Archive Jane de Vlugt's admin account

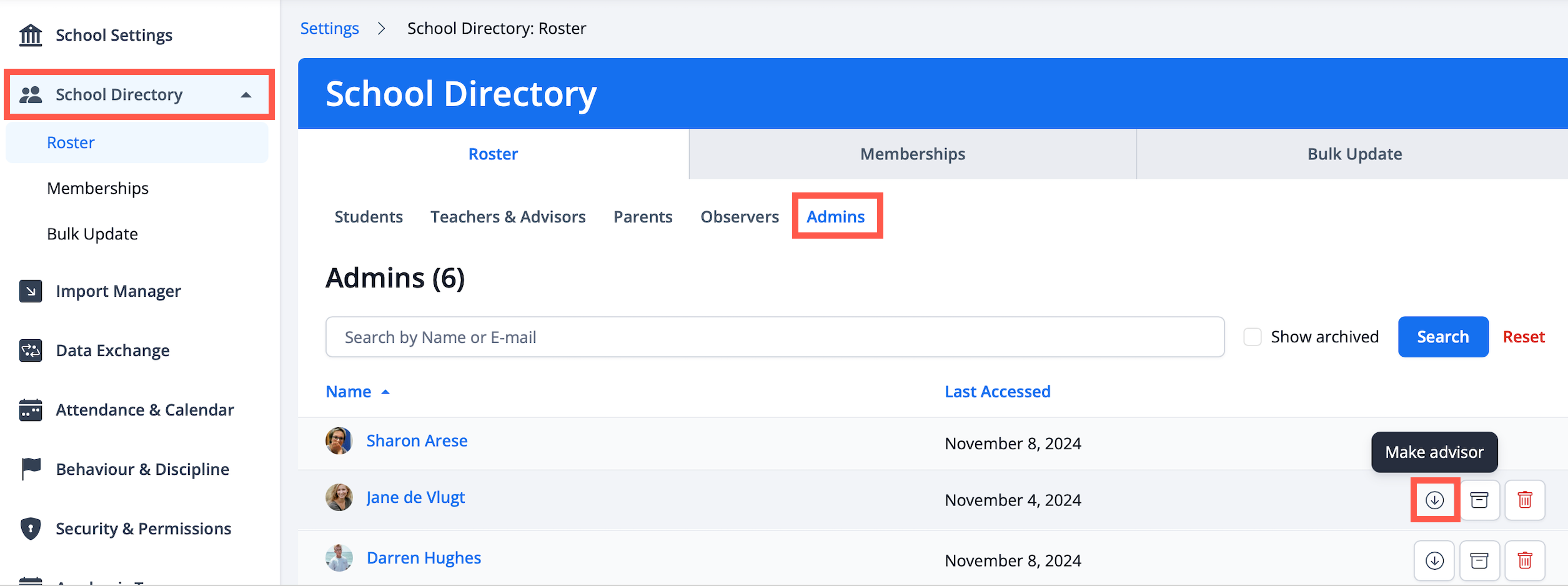click(1479, 500)
